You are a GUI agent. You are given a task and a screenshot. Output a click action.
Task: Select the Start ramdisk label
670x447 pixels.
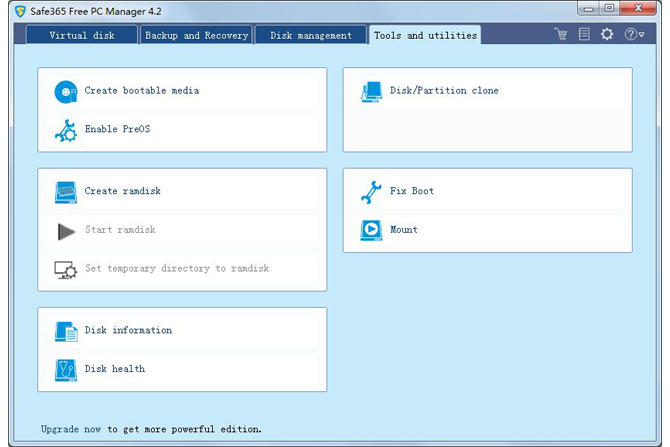click(120, 230)
